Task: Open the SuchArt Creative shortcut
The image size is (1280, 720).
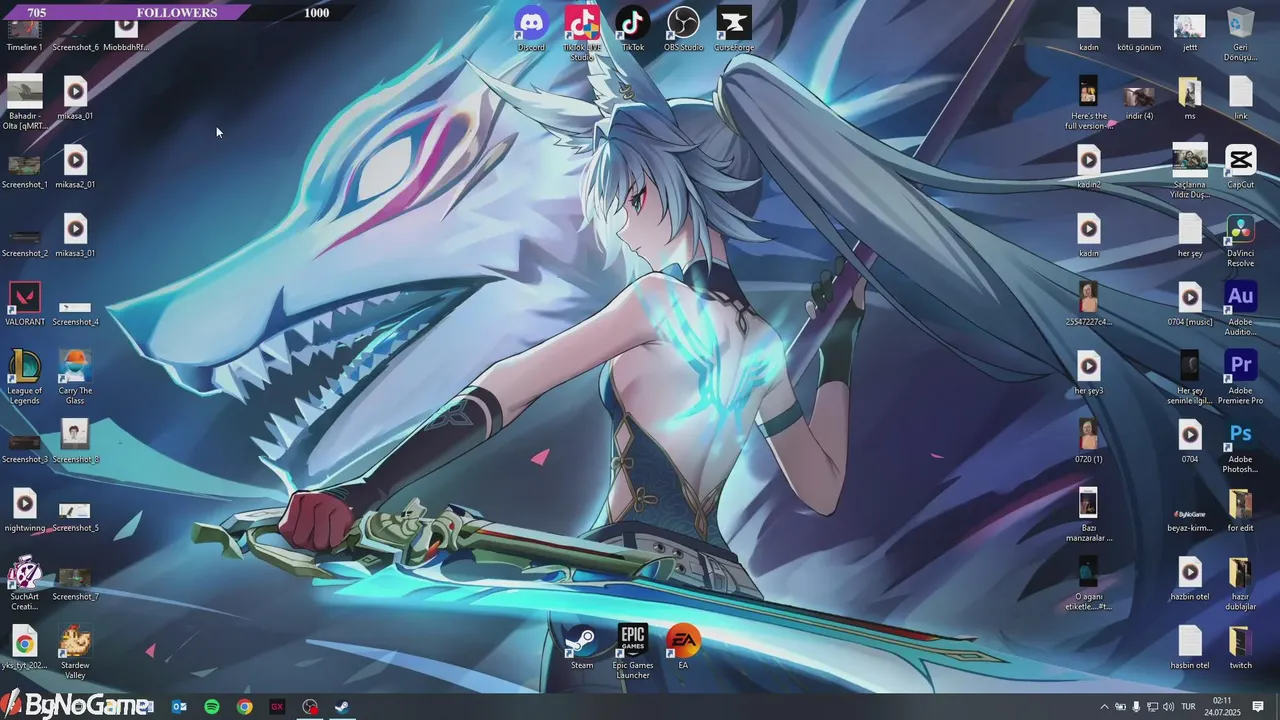Action: (25, 583)
